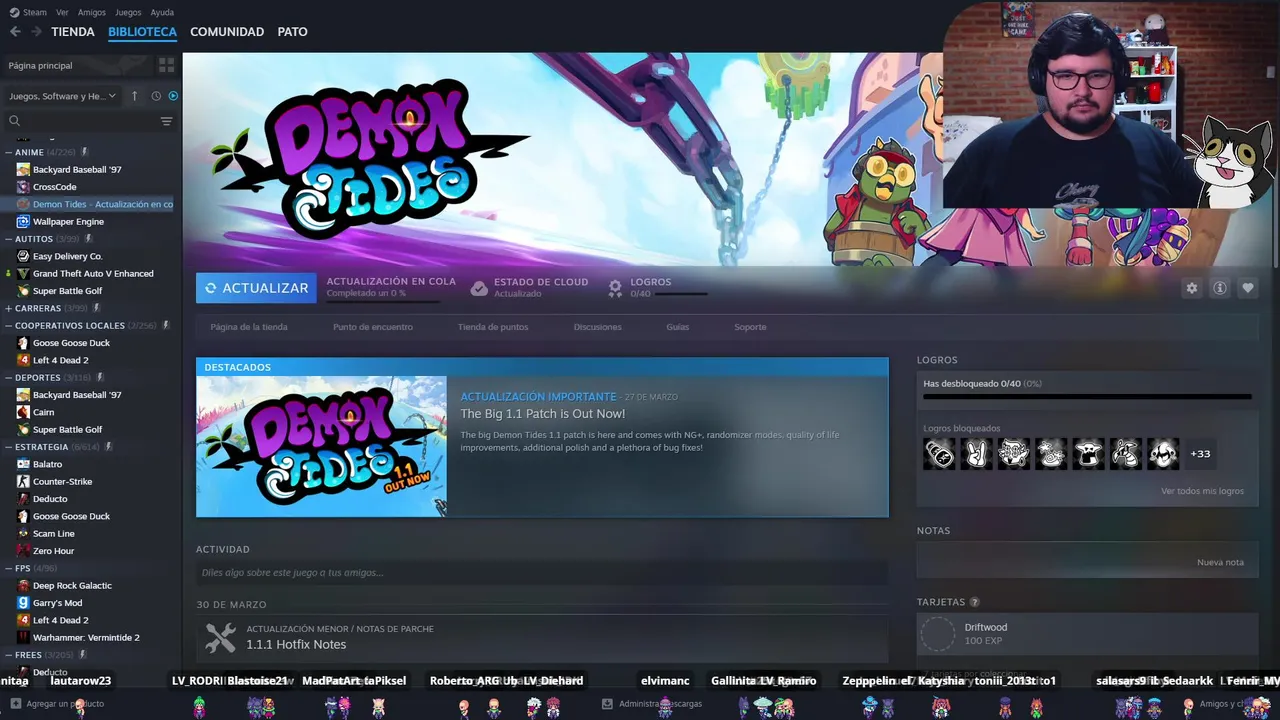1280x720 pixels.
Task: Expand the CARRERAS collection
Action: pyautogui.click(x=9, y=308)
